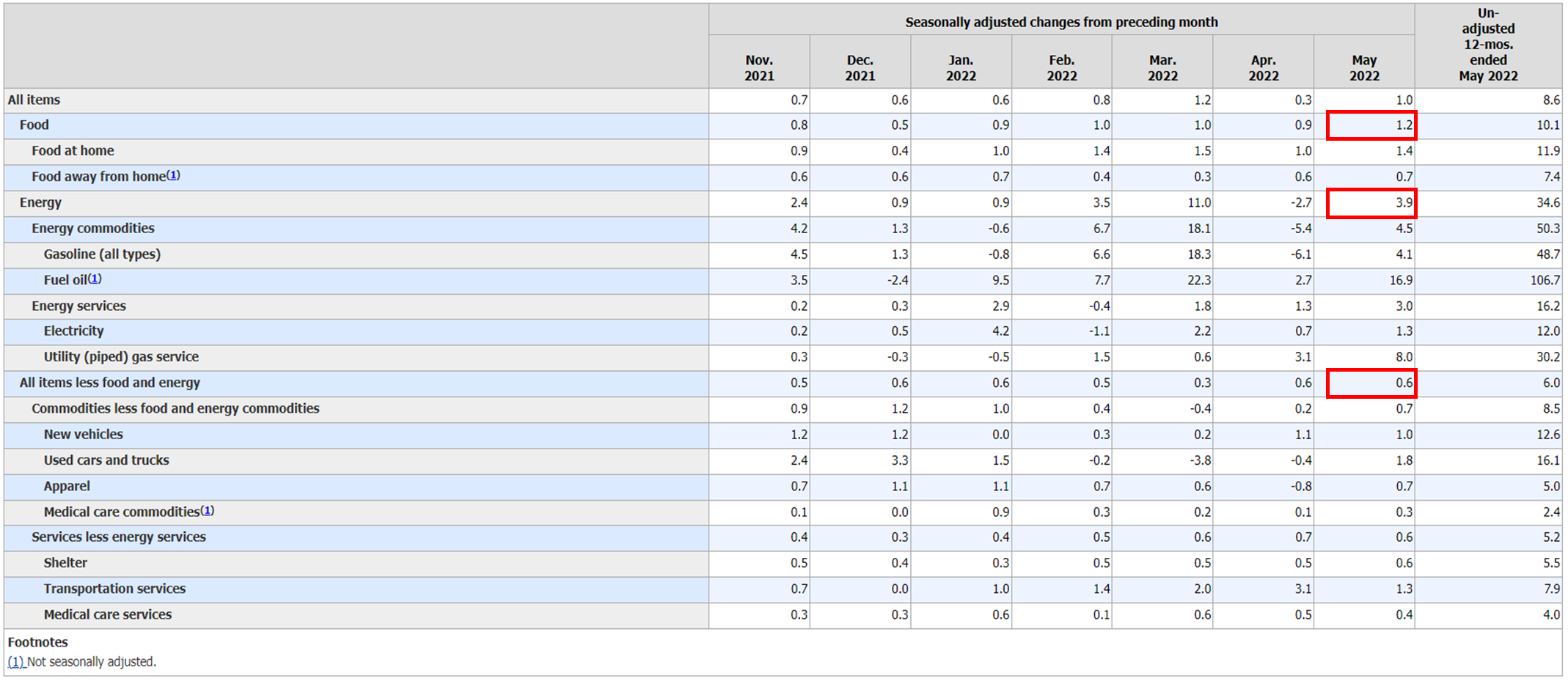Click the 'Footnotes' heading text
The image size is (1568, 681).
click(x=37, y=641)
